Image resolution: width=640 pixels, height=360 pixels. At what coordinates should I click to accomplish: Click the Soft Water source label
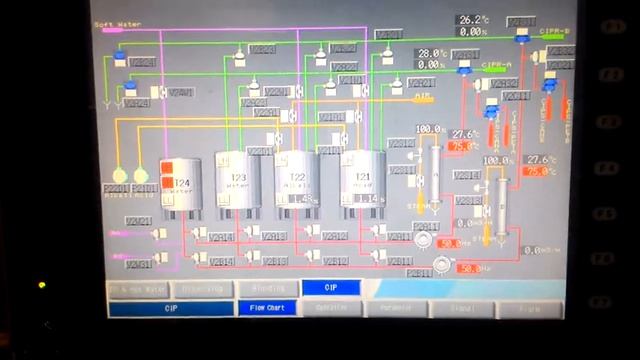pos(118,24)
